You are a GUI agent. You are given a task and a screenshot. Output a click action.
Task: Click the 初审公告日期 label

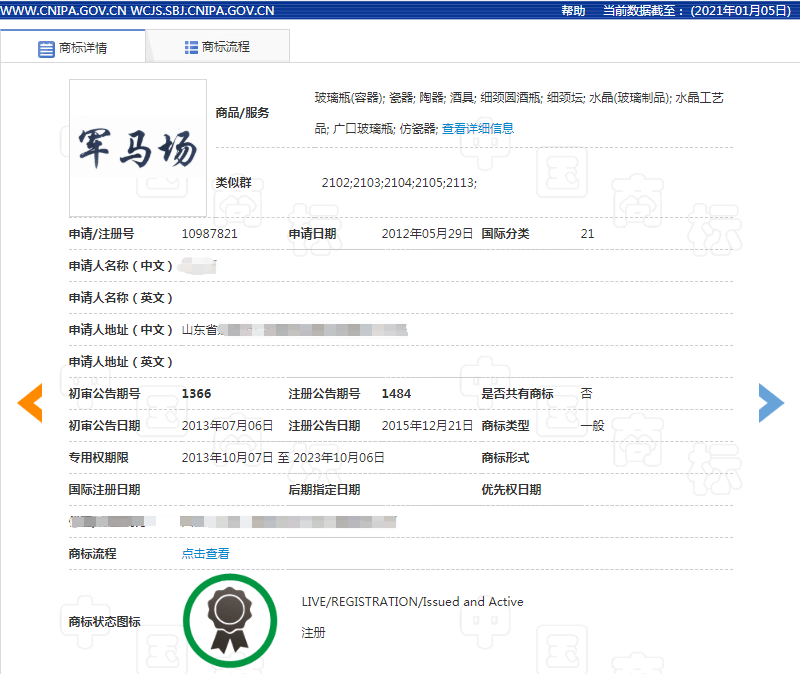tap(105, 426)
